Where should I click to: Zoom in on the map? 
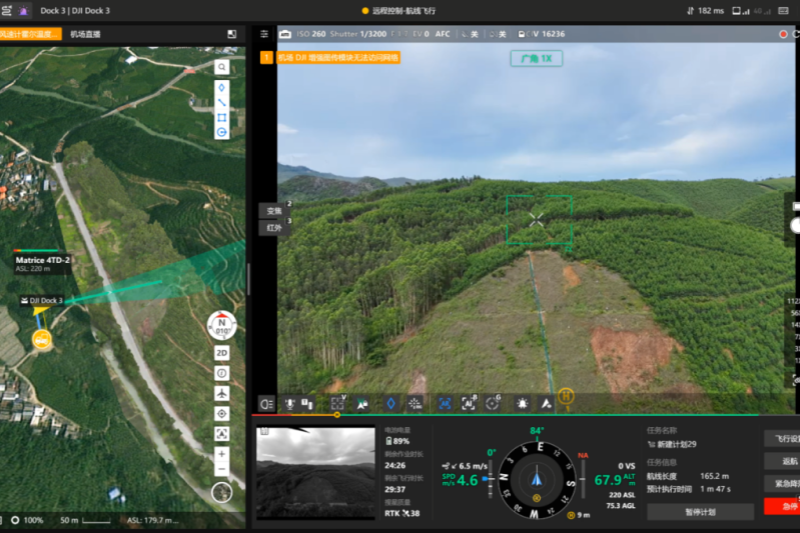pyautogui.click(x=222, y=453)
